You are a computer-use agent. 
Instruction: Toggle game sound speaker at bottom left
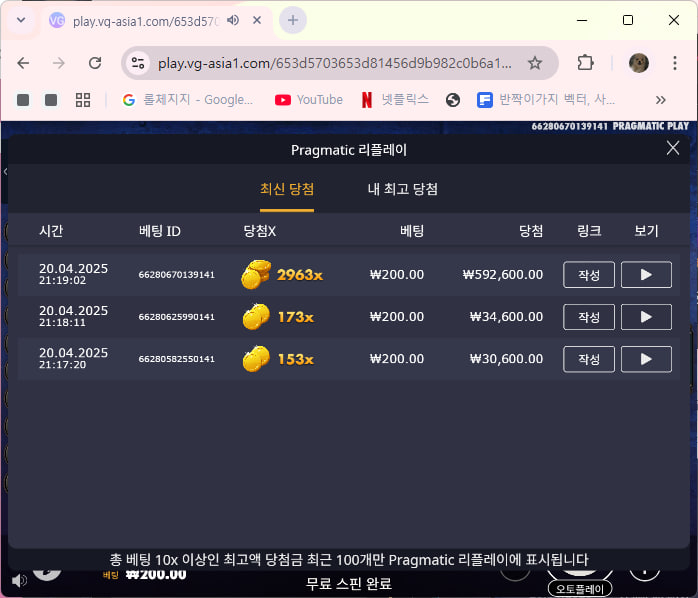click(19, 580)
